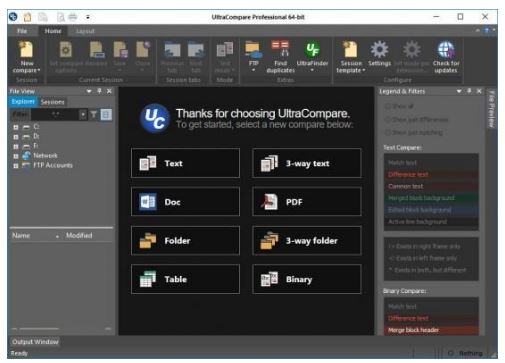Select Show just differences radio button
The image size is (505, 363).
tap(388, 119)
